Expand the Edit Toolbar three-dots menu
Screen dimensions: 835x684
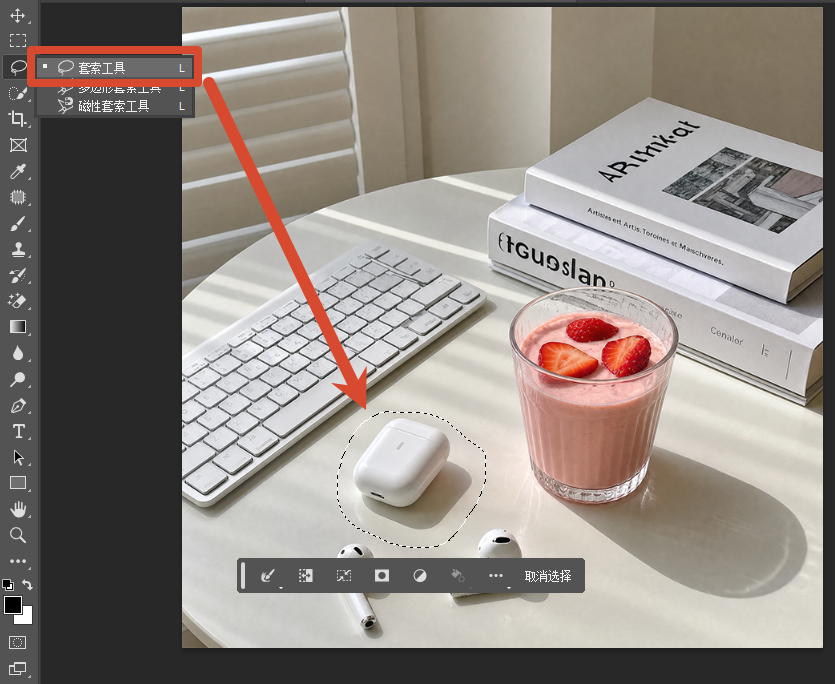[x=18, y=561]
